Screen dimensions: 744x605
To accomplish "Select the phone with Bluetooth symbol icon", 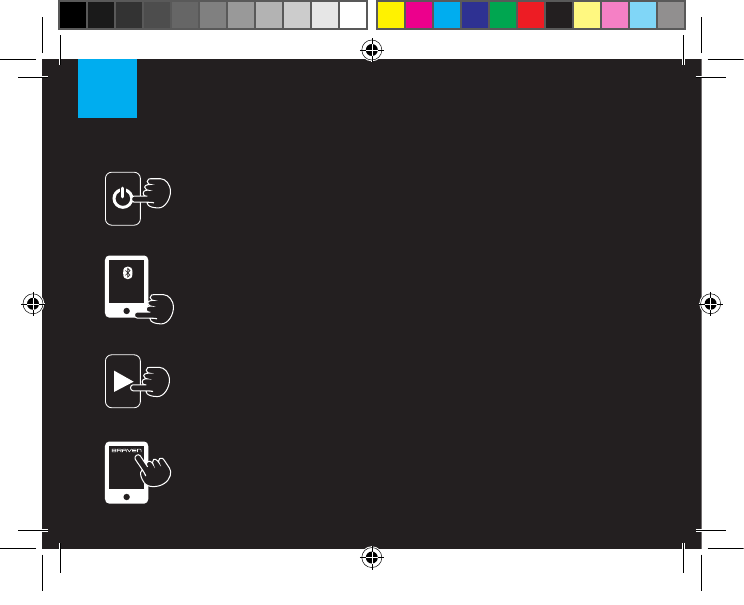I will [139, 289].
